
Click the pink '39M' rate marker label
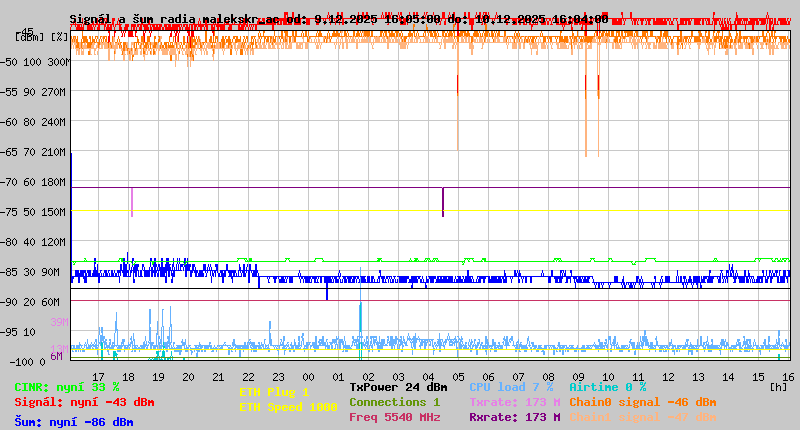[x=59, y=322]
